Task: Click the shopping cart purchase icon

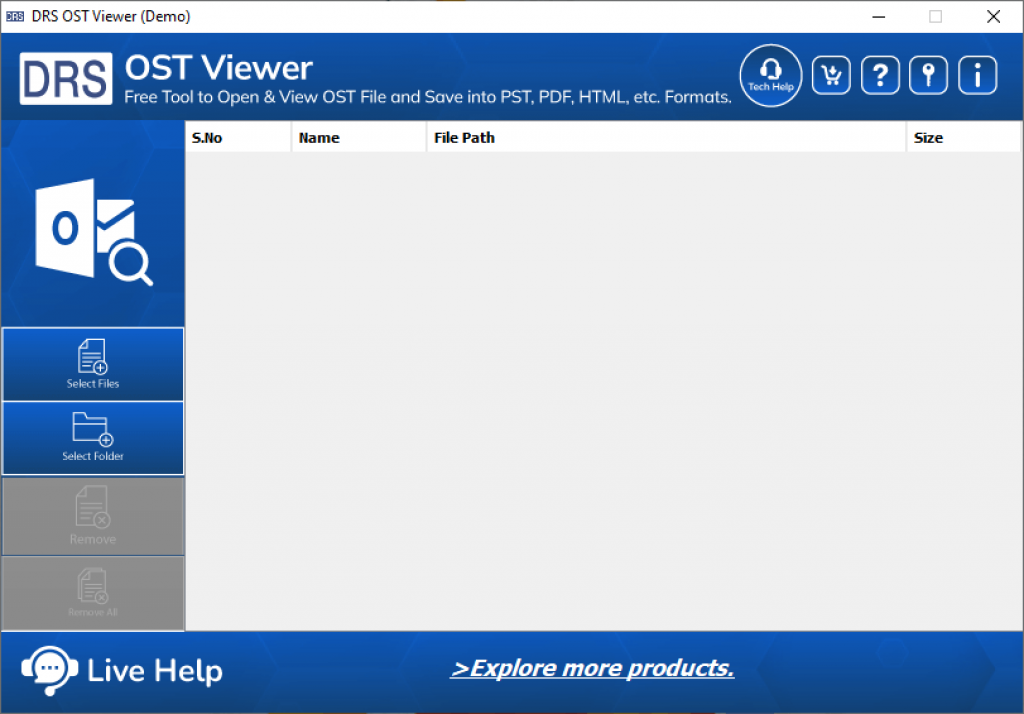Action: [831, 74]
